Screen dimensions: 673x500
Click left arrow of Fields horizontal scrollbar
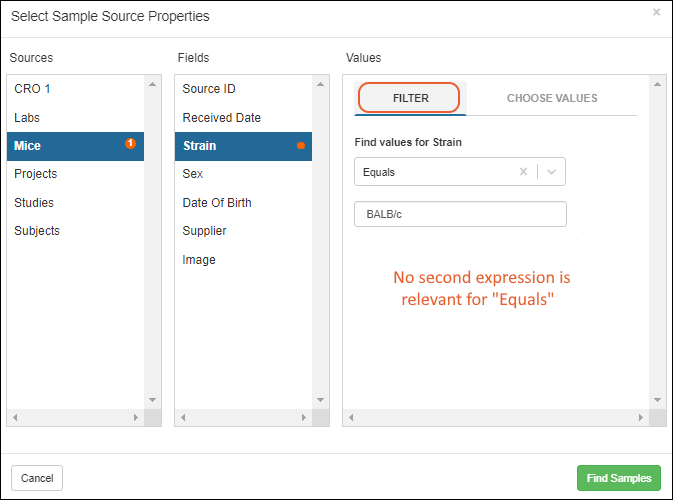(x=183, y=417)
